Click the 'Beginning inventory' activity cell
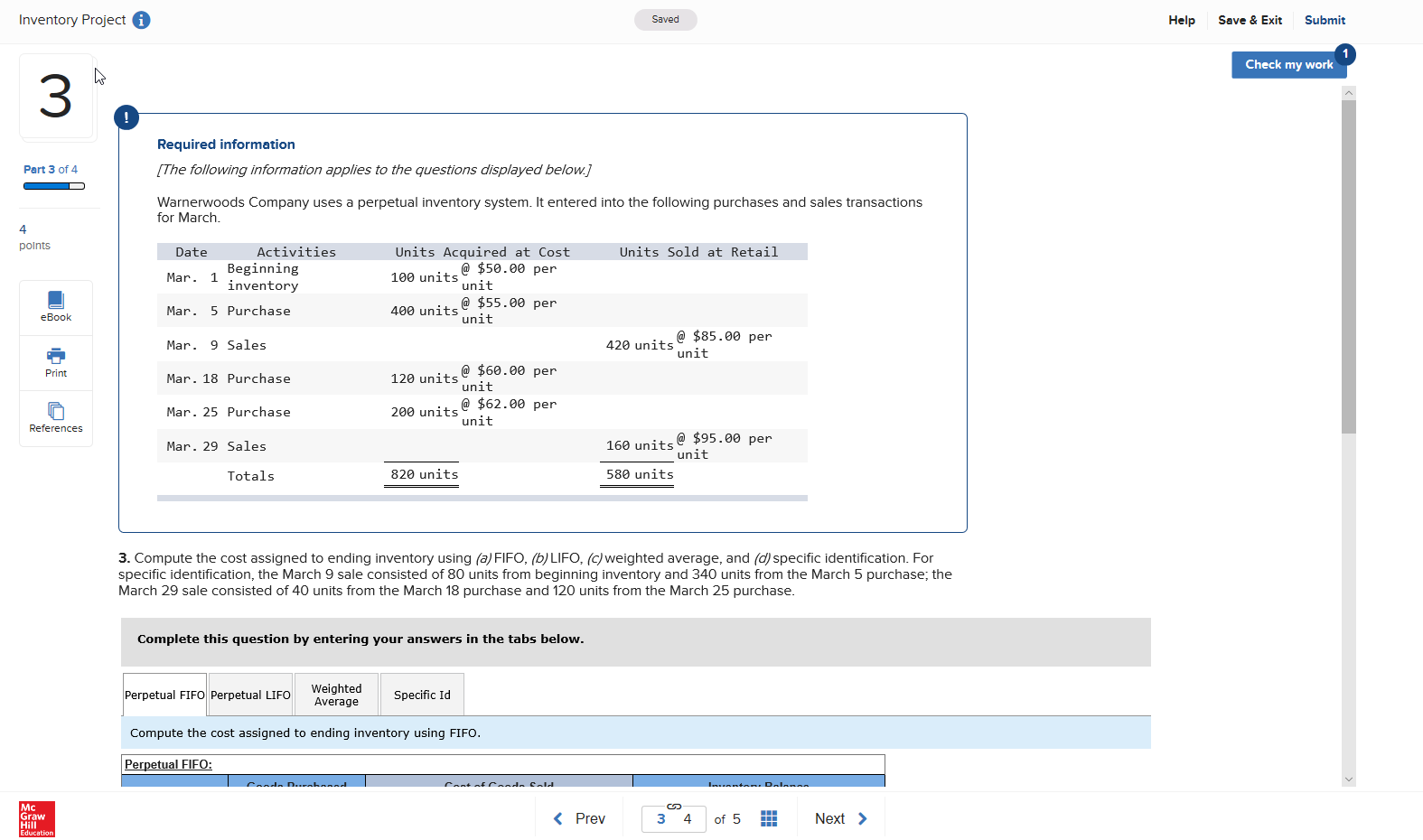The height and width of the screenshot is (840, 1423). coord(263,277)
